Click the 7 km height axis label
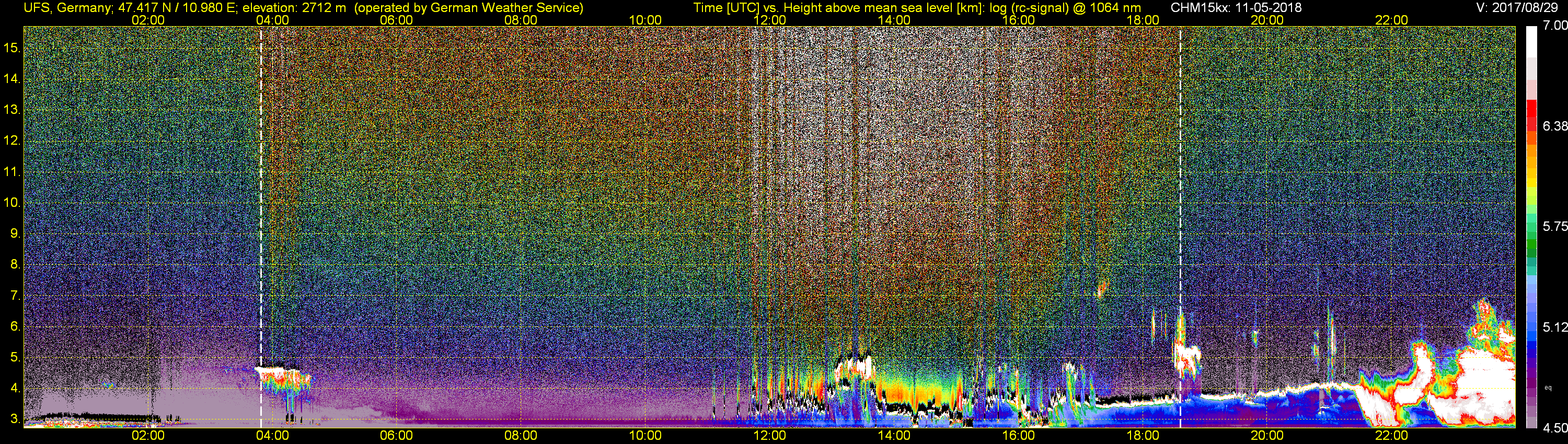Screen dimensions: 1568x444 (15, 296)
